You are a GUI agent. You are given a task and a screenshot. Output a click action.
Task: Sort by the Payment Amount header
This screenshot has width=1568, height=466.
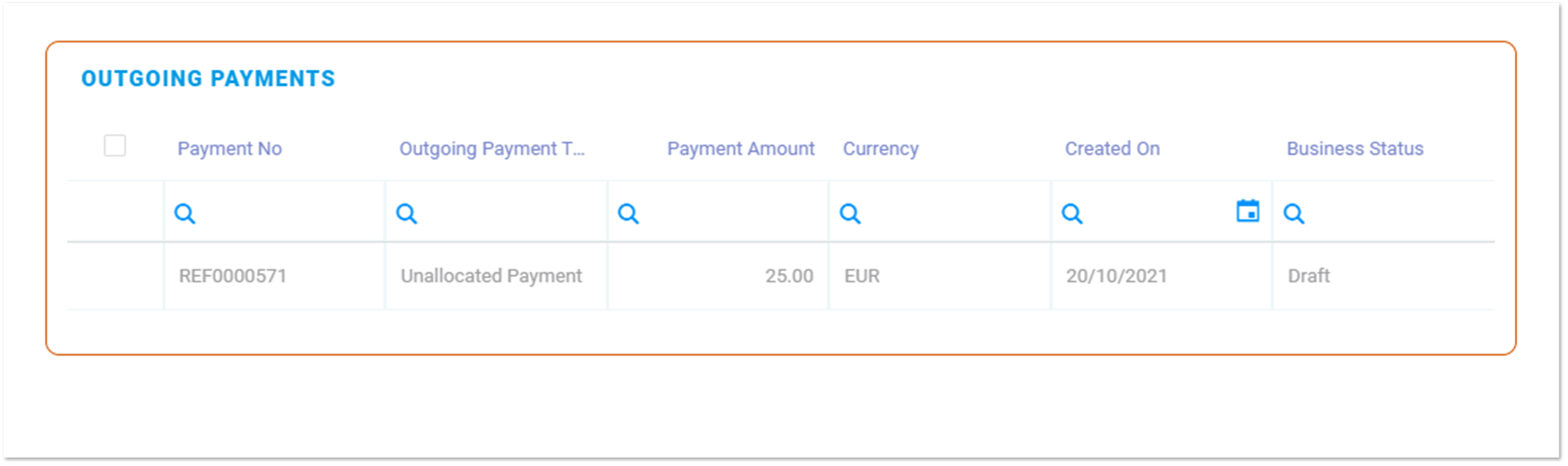coord(740,149)
